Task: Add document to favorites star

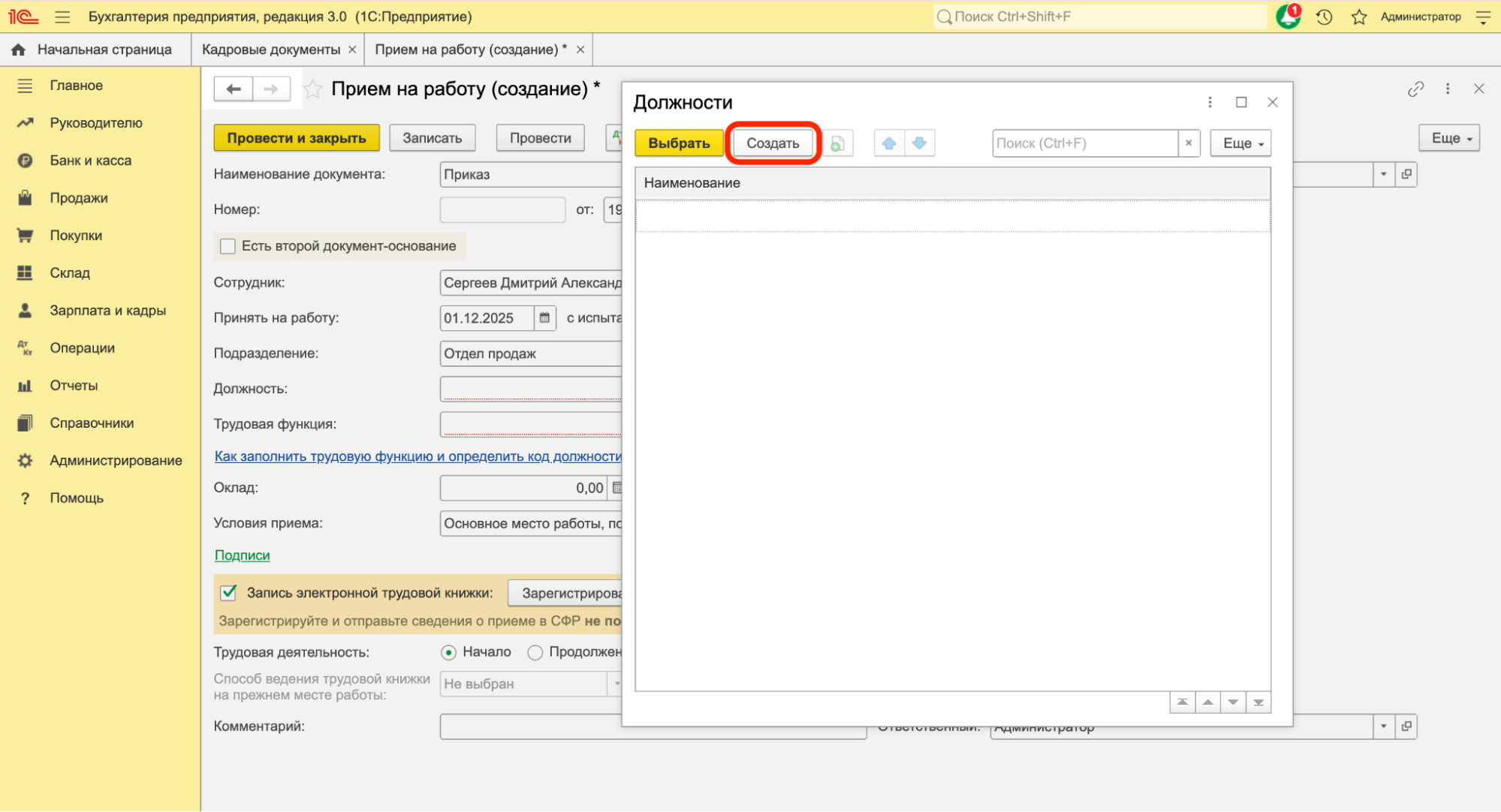Action: (x=312, y=90)
